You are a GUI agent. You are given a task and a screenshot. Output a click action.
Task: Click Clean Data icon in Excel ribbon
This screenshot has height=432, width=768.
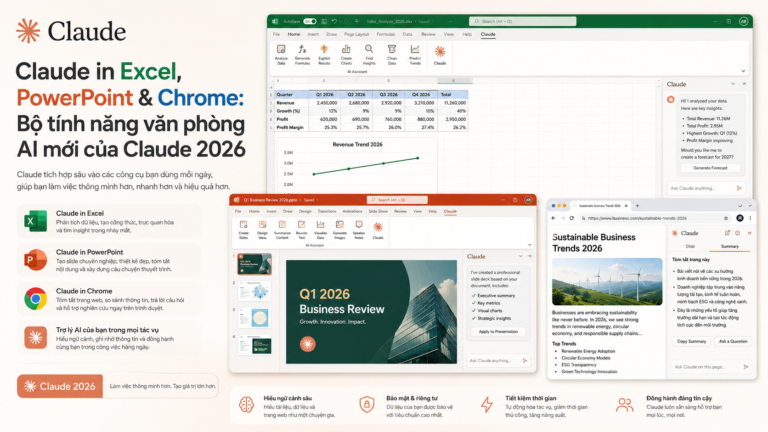coord(392,49)
